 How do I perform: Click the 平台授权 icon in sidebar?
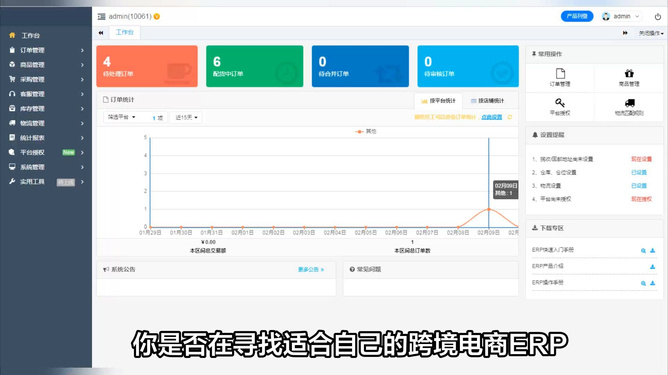(12, 152)
